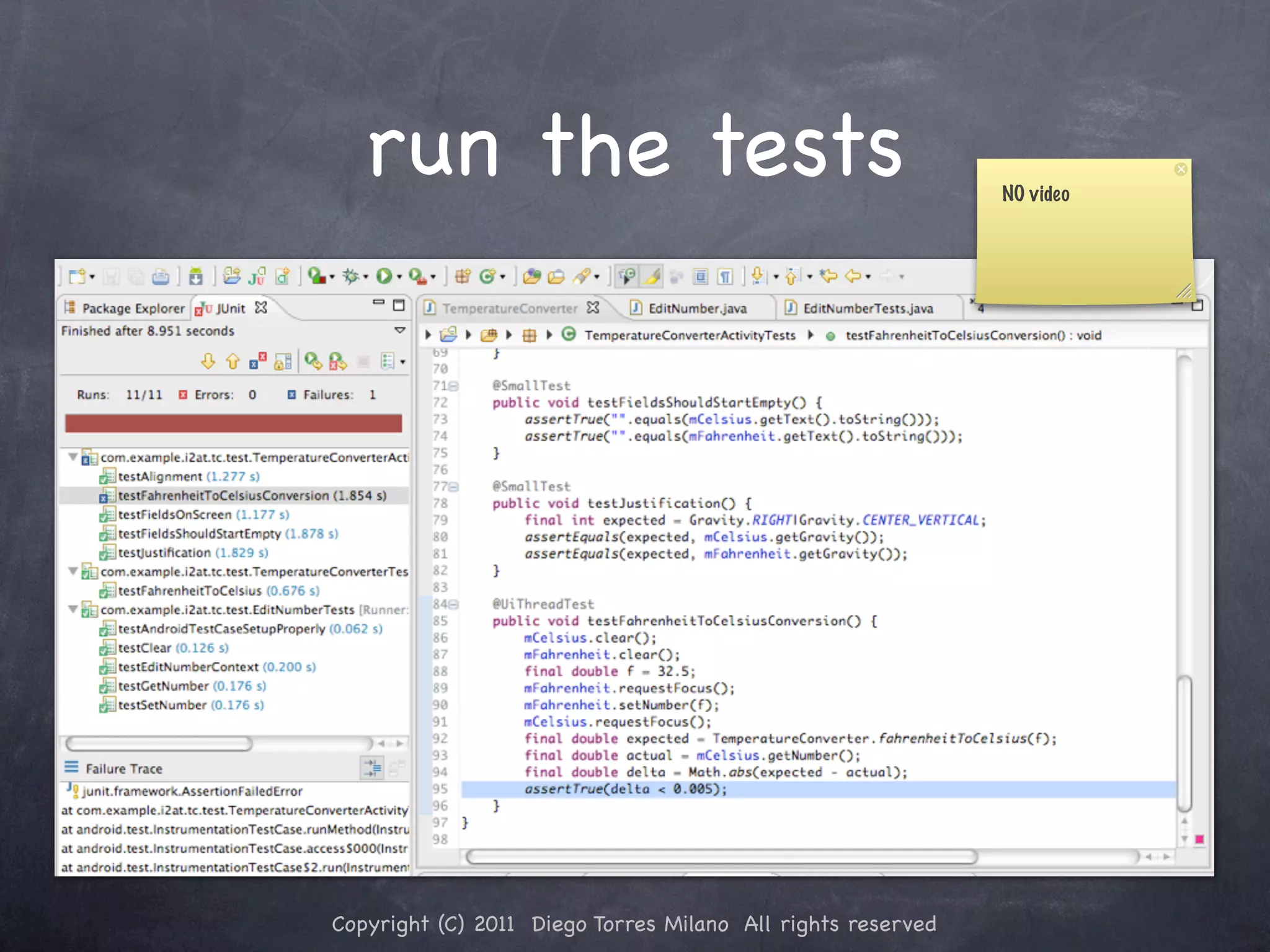Screen dimensions: 1270x952
Task: Click the Print toolbar icon
Action: [x=161, y=276]
